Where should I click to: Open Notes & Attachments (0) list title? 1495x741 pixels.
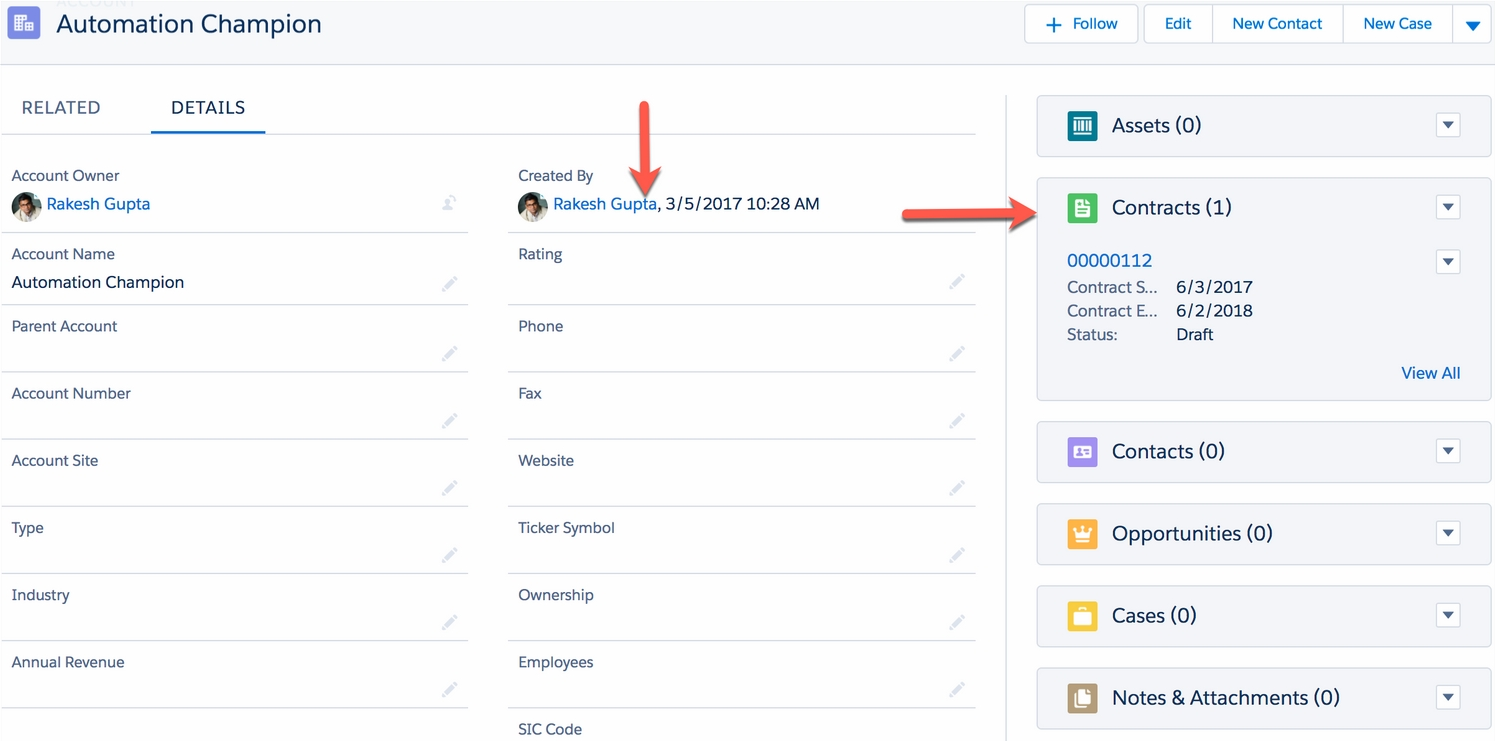1225,698
